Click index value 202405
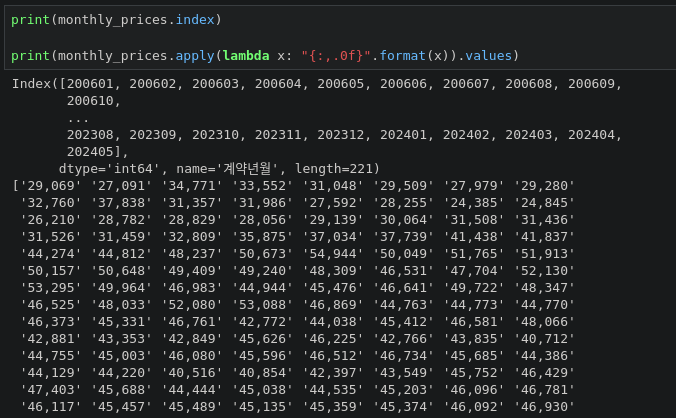Screen dimensions: 676x418 [90, 152]
